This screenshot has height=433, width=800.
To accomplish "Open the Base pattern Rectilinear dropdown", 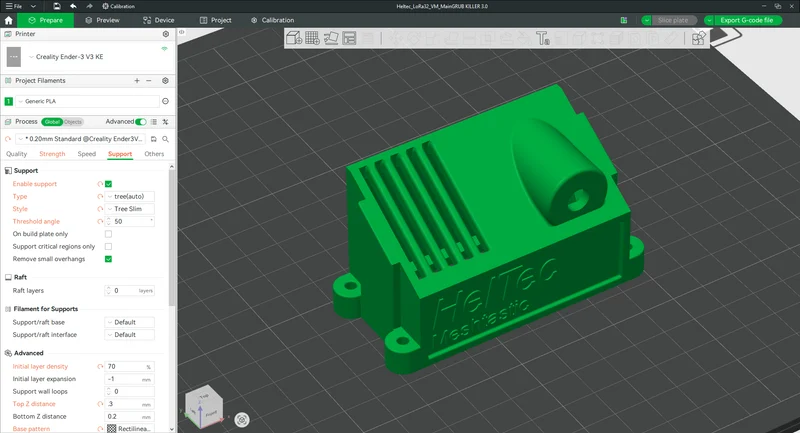I will pos(130,429).
